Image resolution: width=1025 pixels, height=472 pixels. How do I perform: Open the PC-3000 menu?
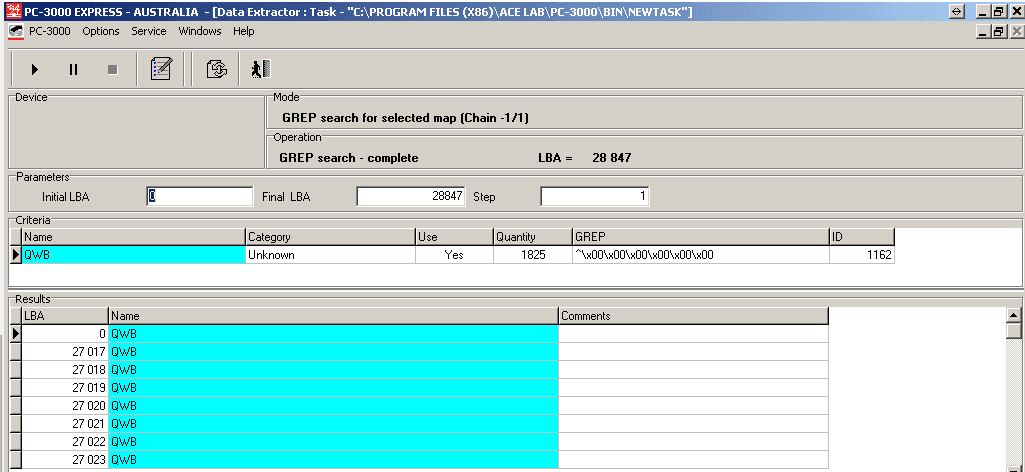click(x=50, y=31)
